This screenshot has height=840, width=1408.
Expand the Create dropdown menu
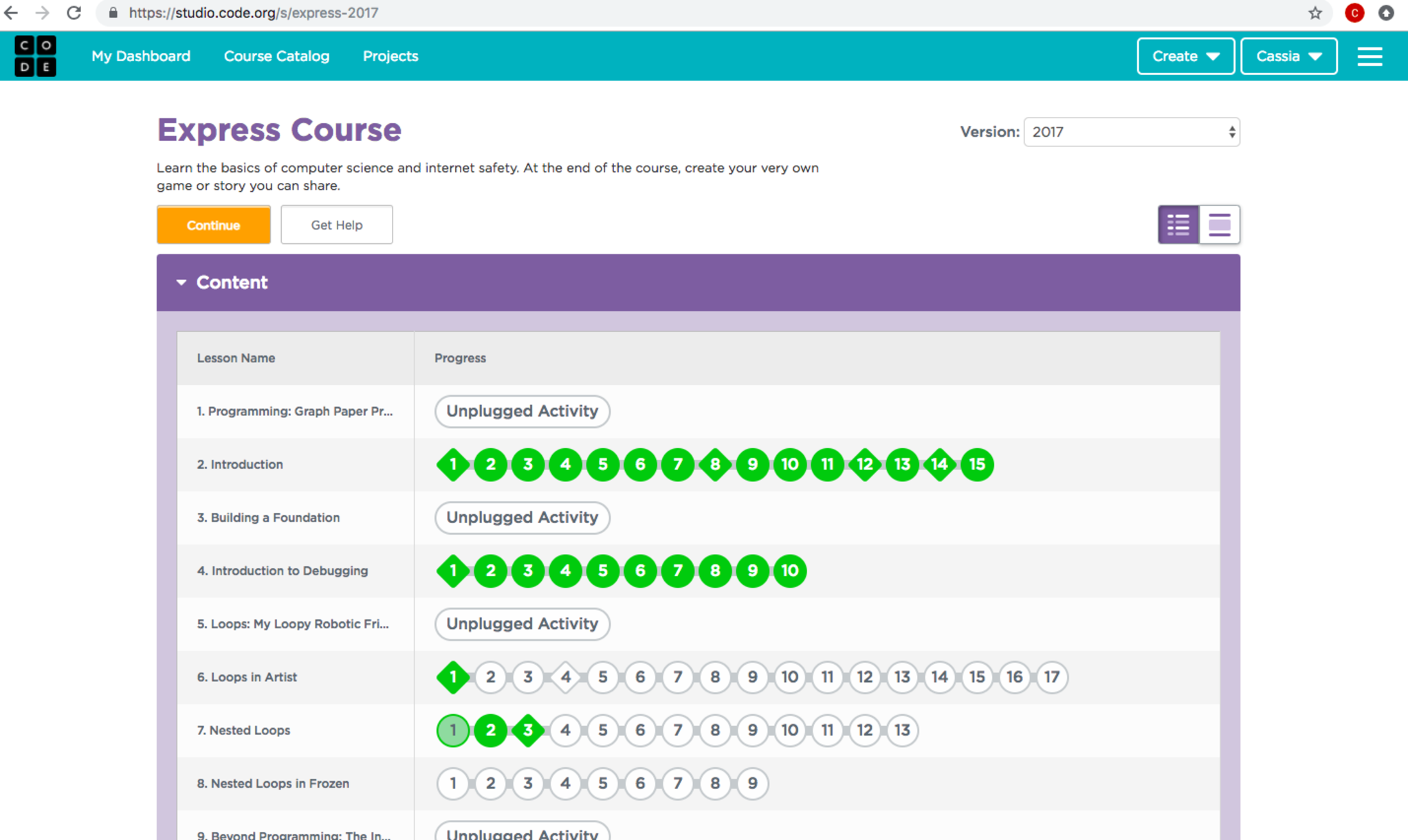pos(1185,56)
